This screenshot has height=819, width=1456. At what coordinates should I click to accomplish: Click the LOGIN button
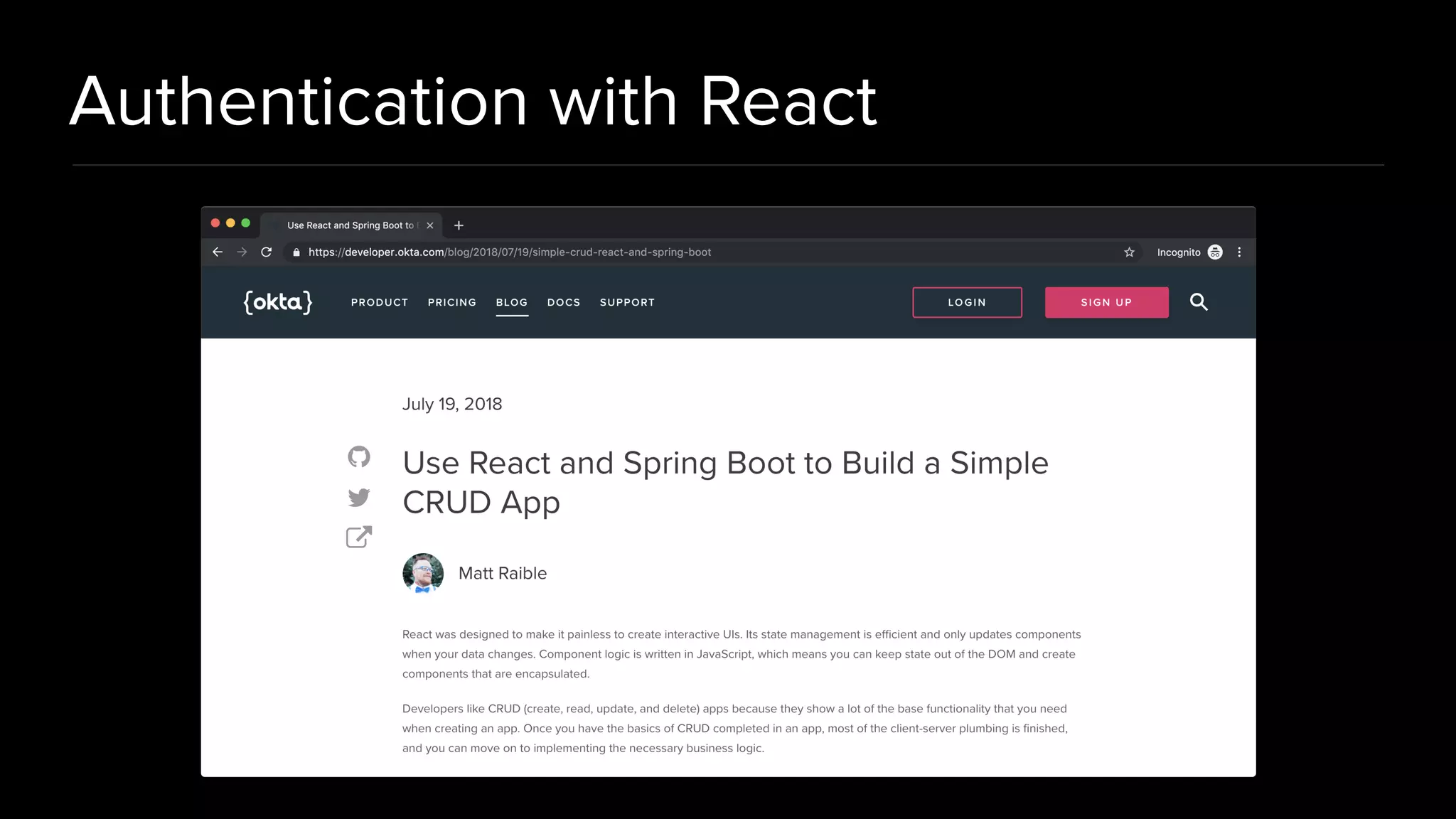click(967, 302)
